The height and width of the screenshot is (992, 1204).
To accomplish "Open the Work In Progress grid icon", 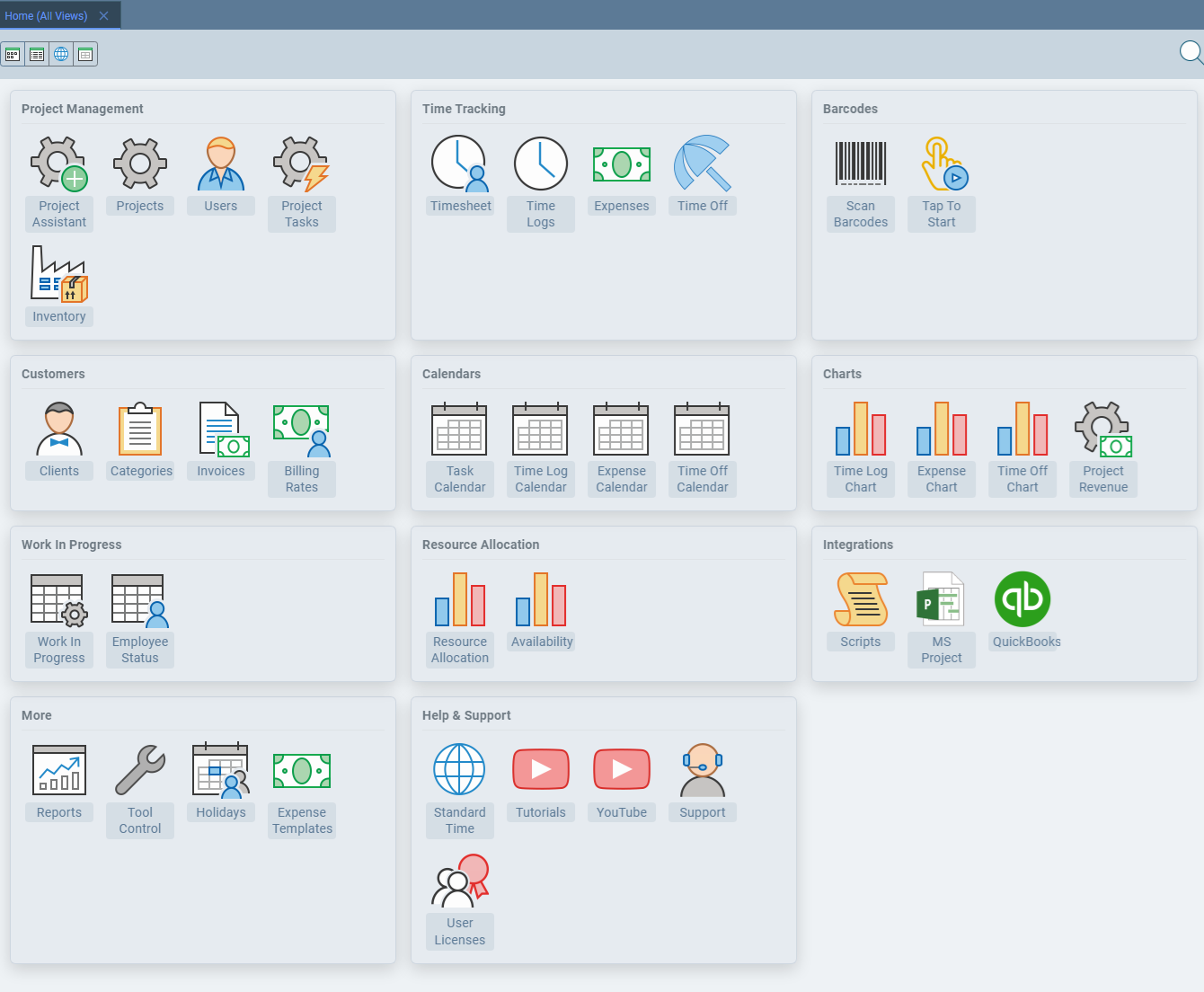I will tap(59, 600).
